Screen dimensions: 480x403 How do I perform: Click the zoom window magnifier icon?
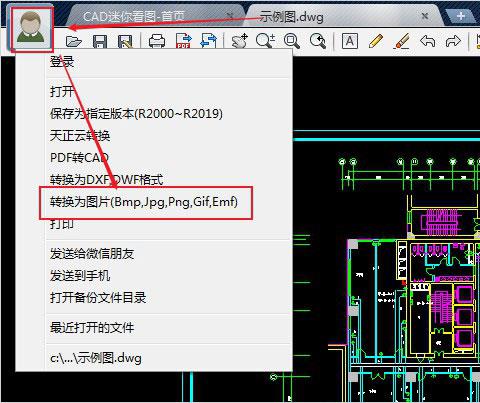click(292, 41)
